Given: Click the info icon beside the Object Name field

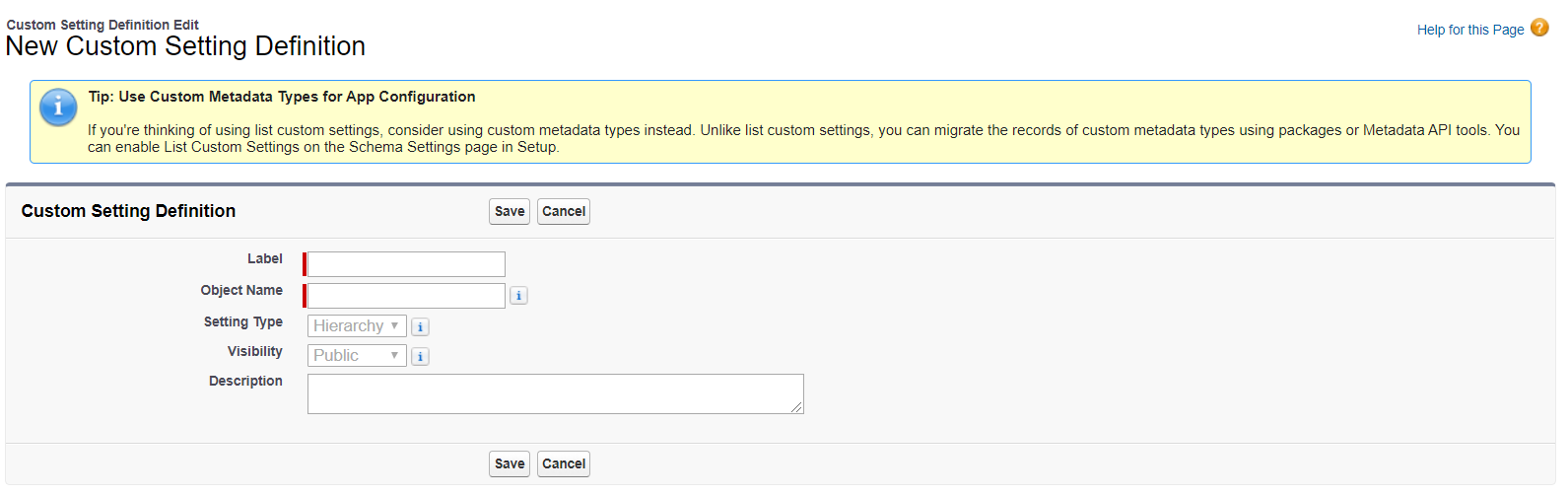Looking at the screenshot, I should pos(518,296).
